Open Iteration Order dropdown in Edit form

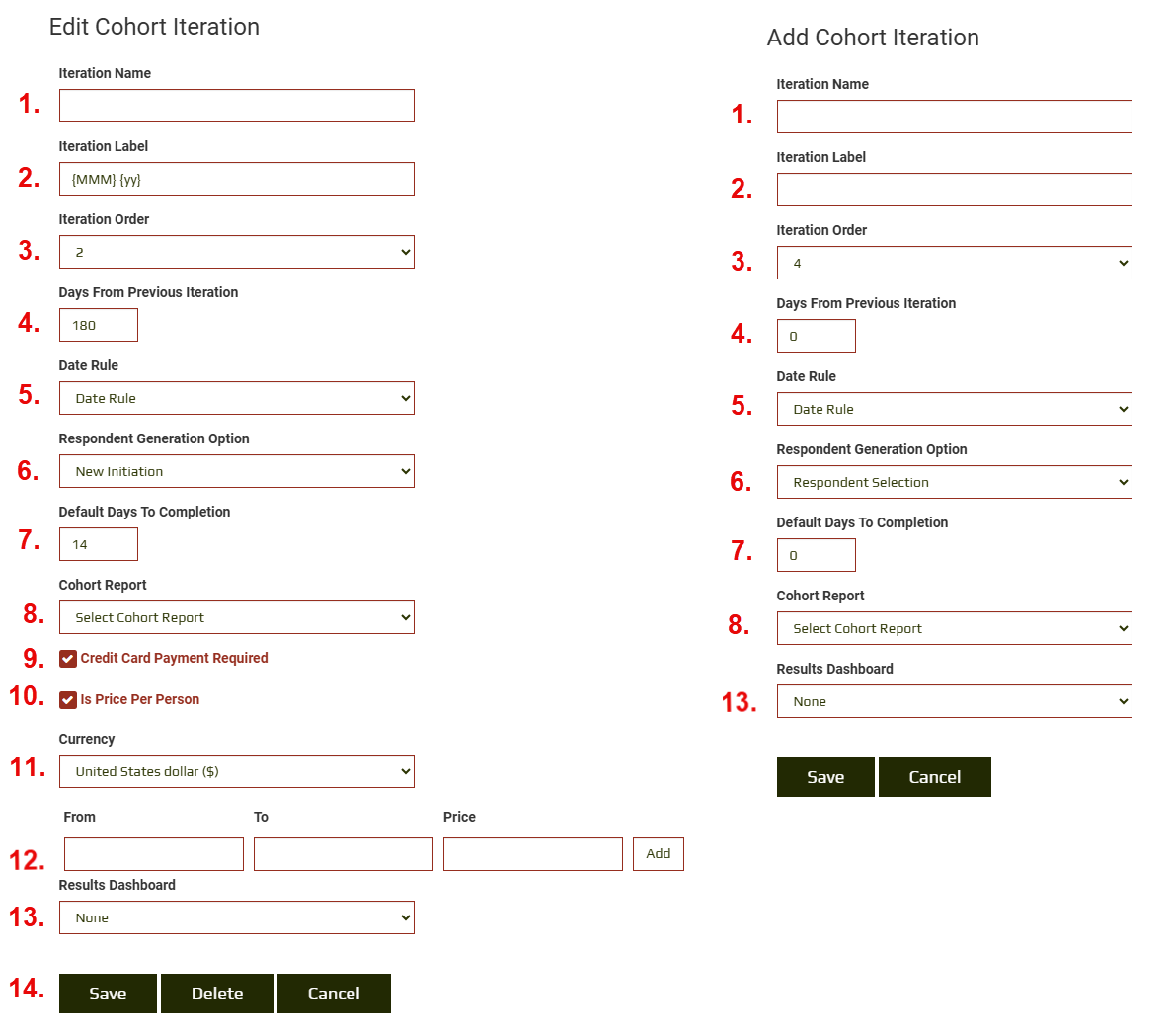[236, 252]
